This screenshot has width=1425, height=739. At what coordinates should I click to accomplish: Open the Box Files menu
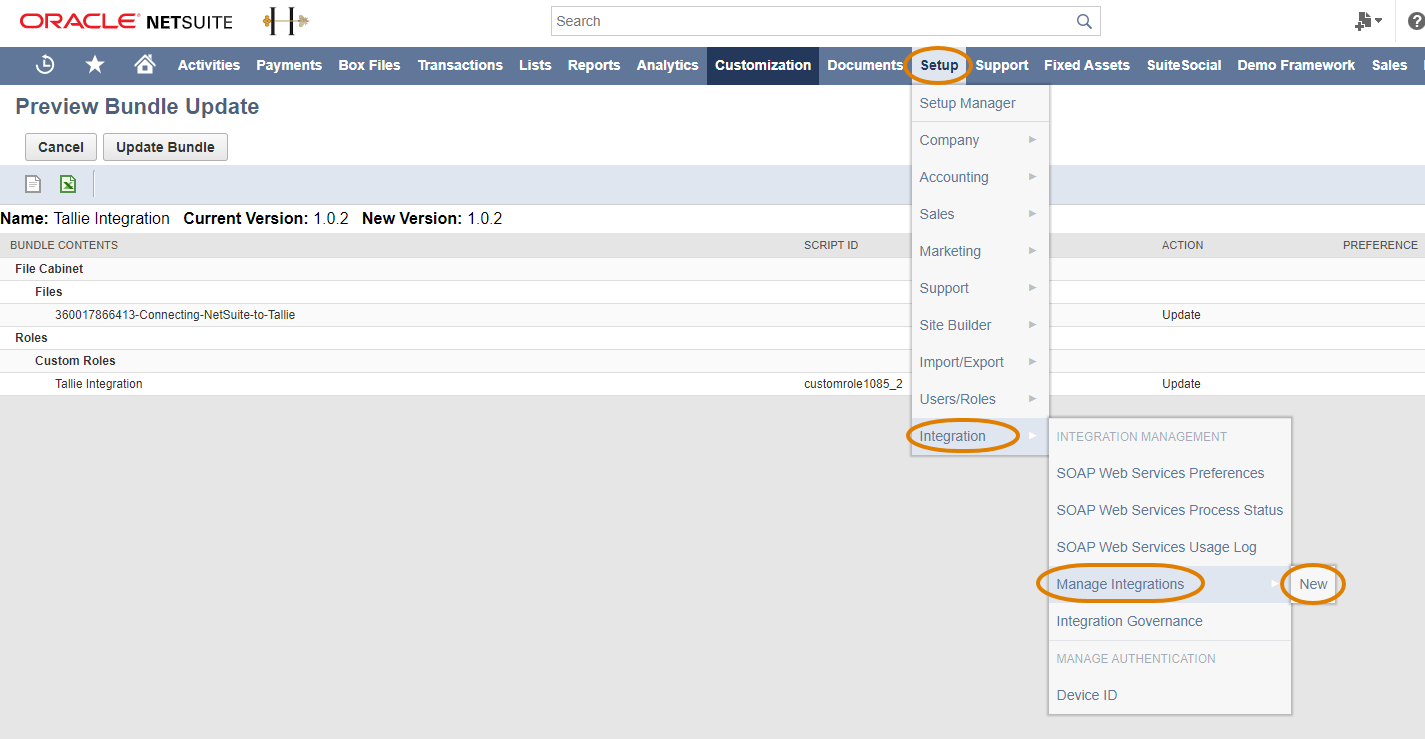coord(369,65)
